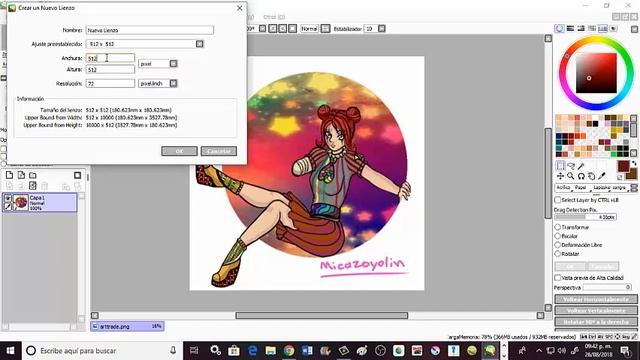This screenshot has width=640, height=360.
Task: Select the magic wand tool
Action: click(581, 166)
